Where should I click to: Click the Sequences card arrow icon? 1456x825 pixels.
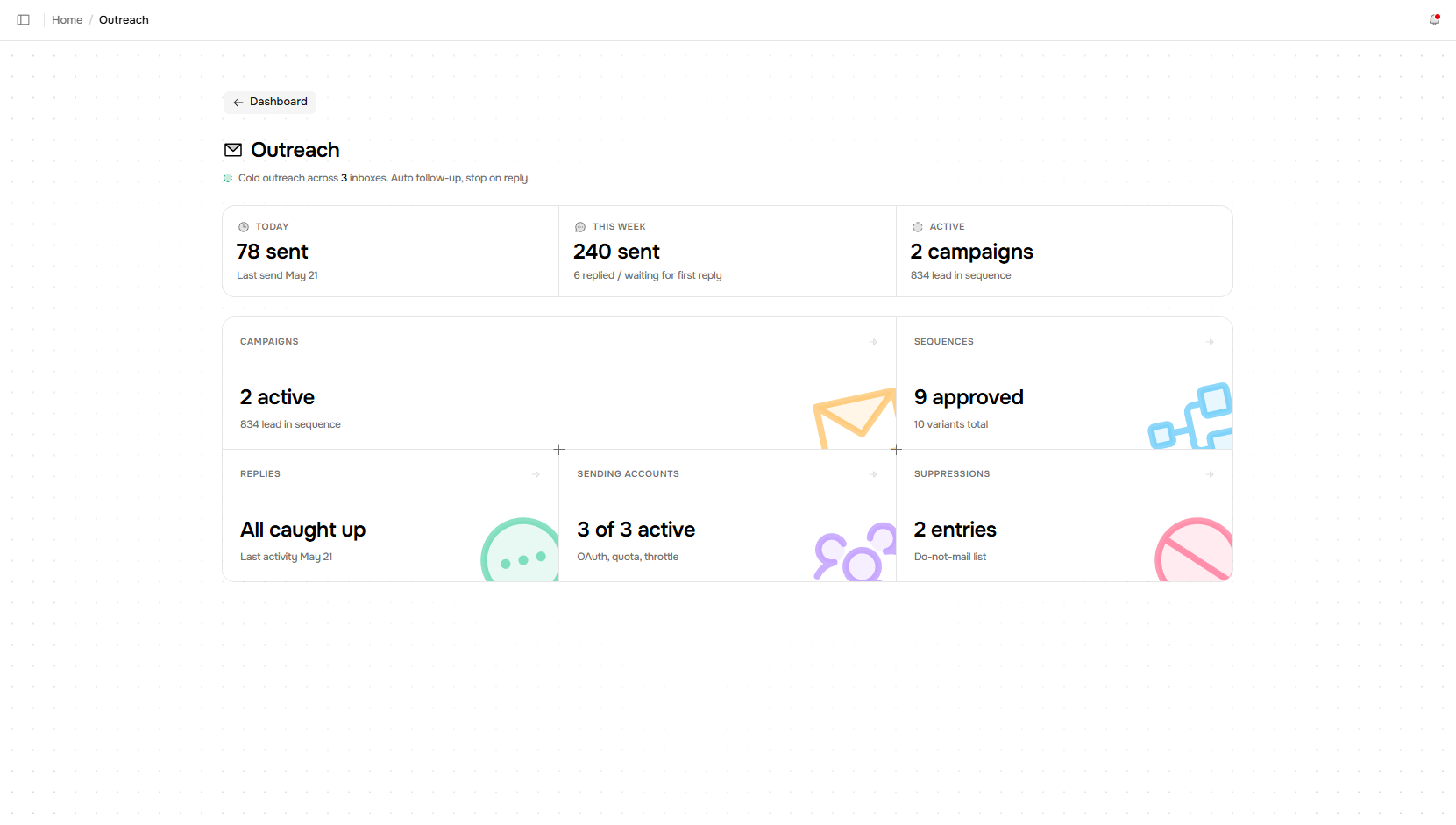1210,342
